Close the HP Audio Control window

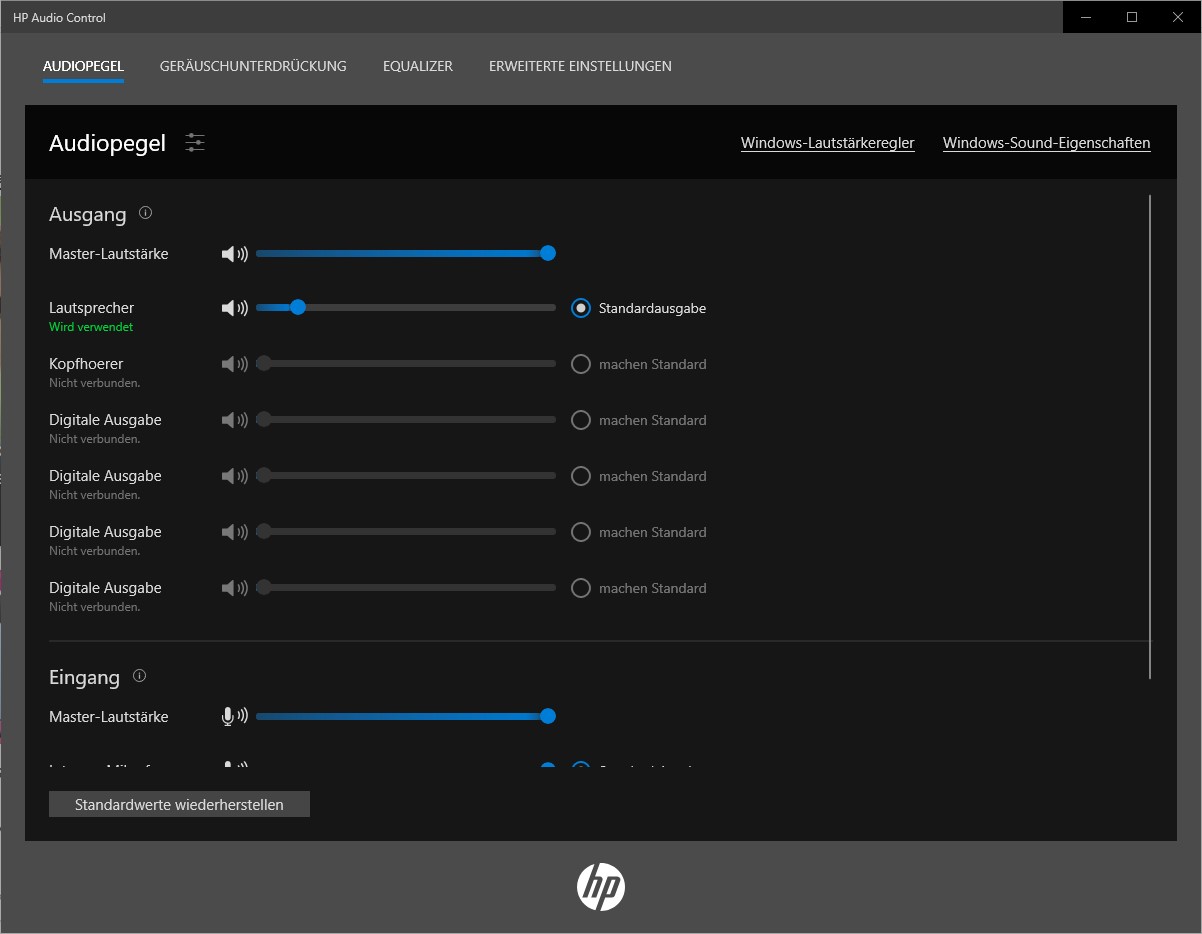click(x=1178, y=17)
